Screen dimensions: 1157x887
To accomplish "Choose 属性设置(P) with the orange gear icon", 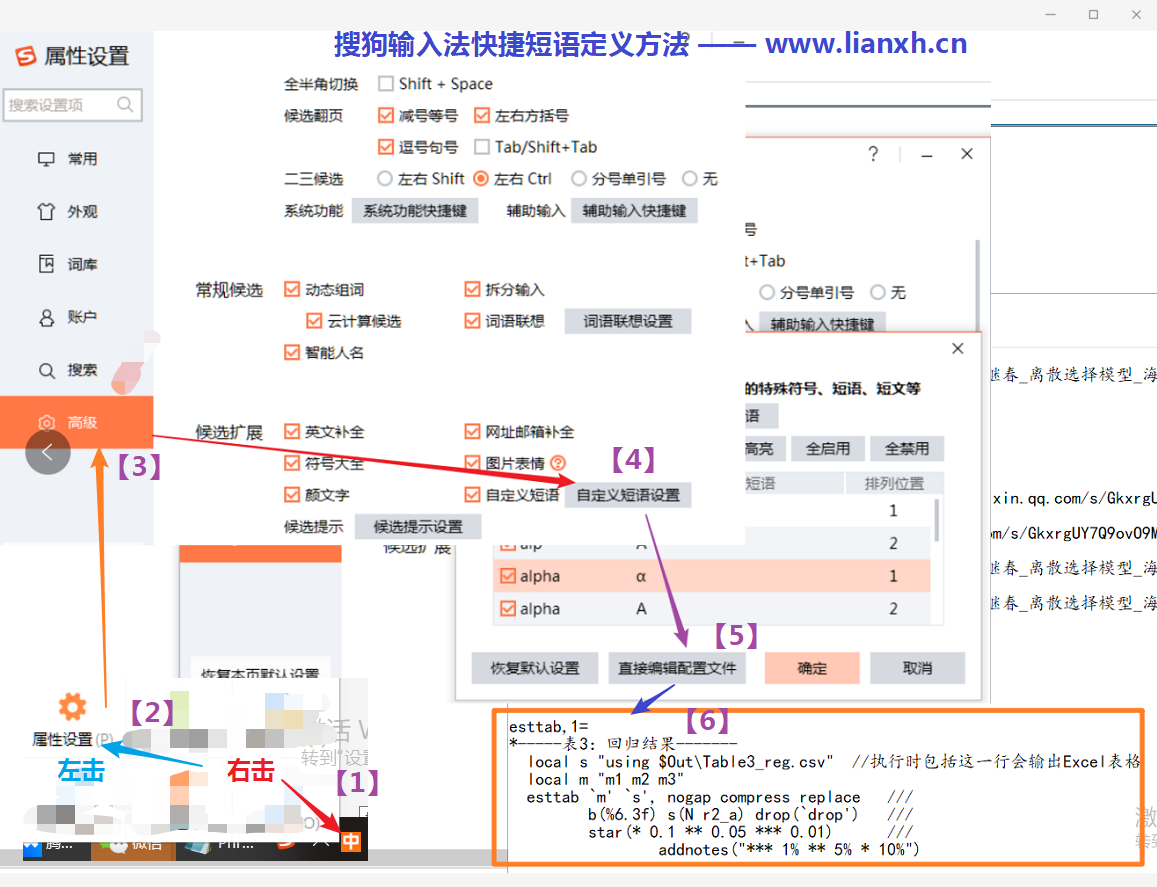I will click(72, 722).
